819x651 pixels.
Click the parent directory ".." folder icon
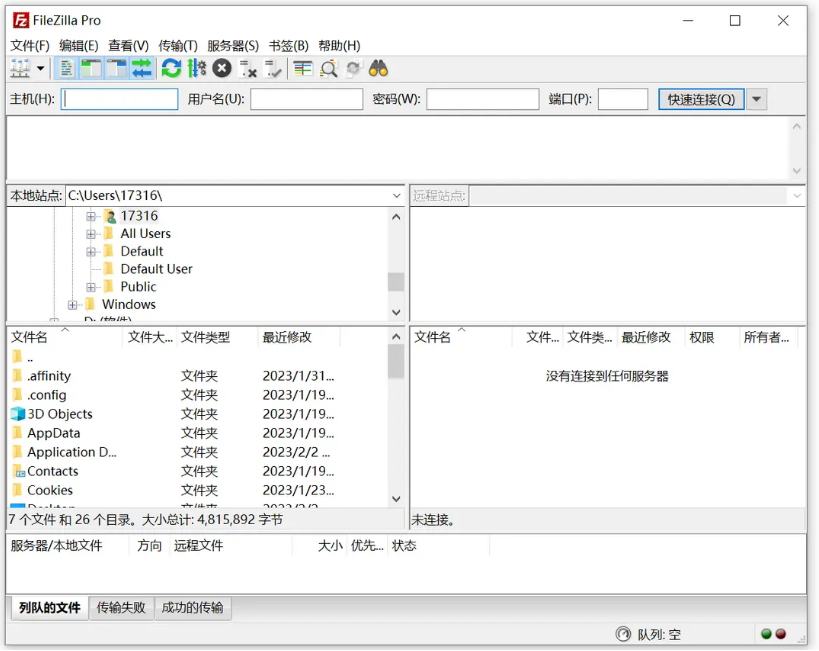17,357
